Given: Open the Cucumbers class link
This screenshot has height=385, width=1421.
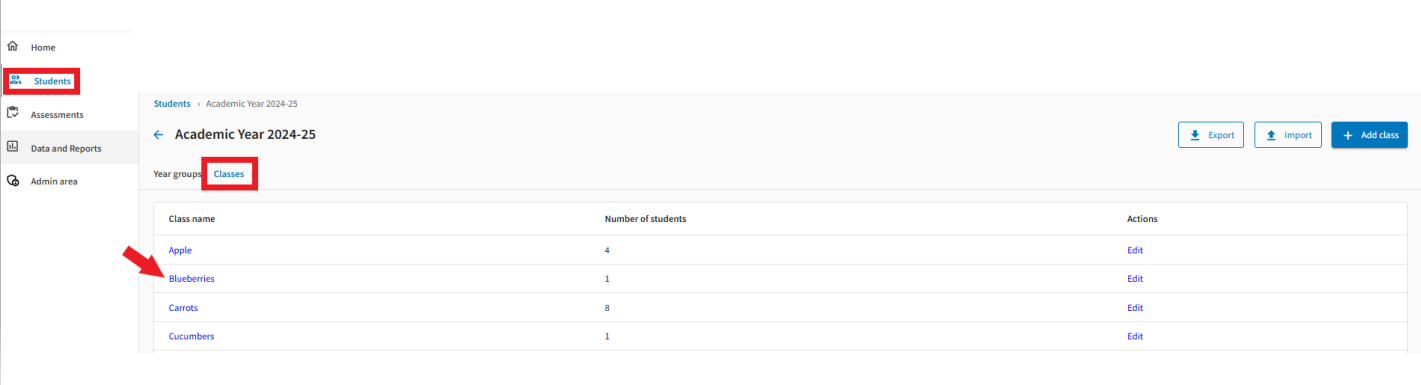Looking at the screenshot, I should (x=191, y=337).
